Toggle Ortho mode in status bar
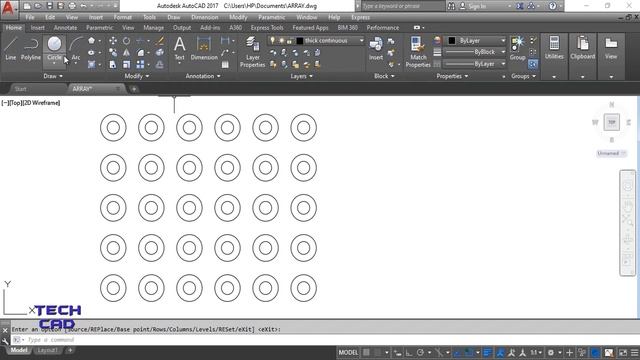Screen dimensions: 640x360 click(409, 352)
